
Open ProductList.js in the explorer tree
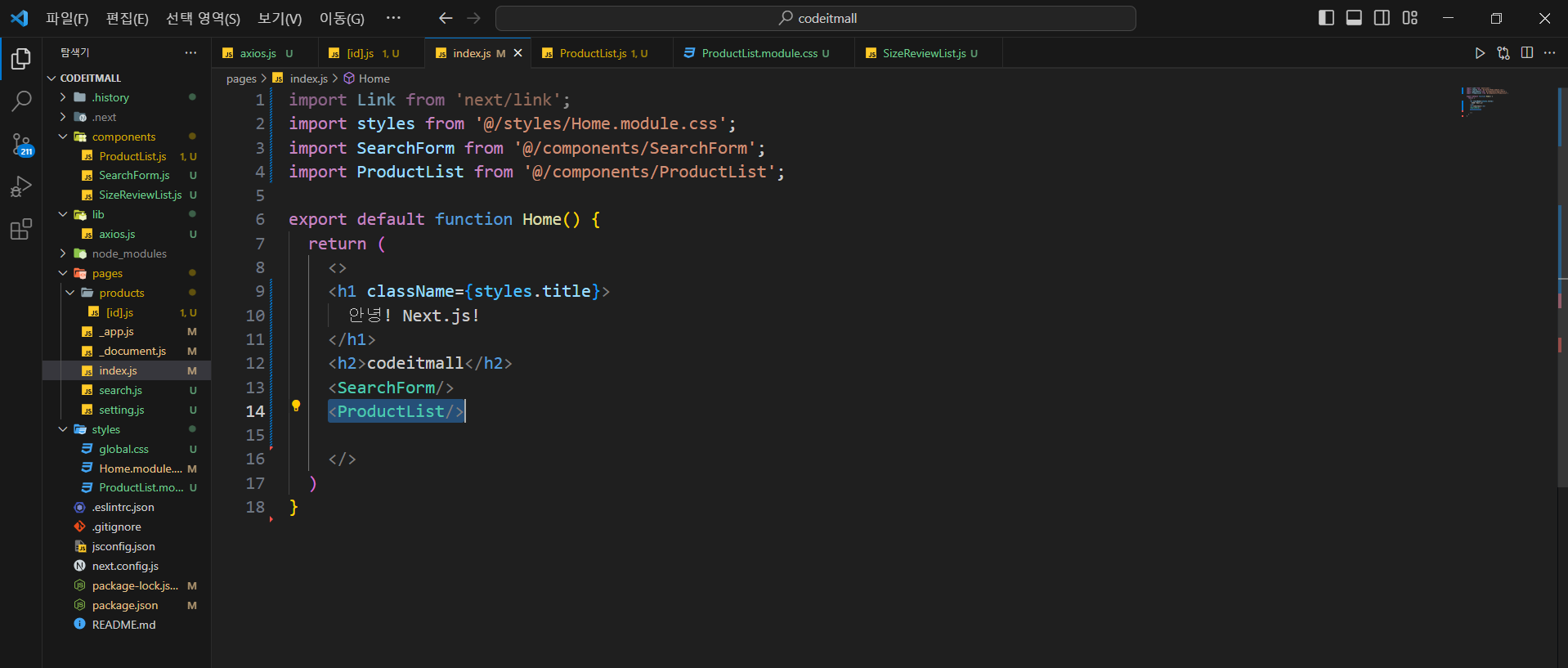click(x=127, y=156)
